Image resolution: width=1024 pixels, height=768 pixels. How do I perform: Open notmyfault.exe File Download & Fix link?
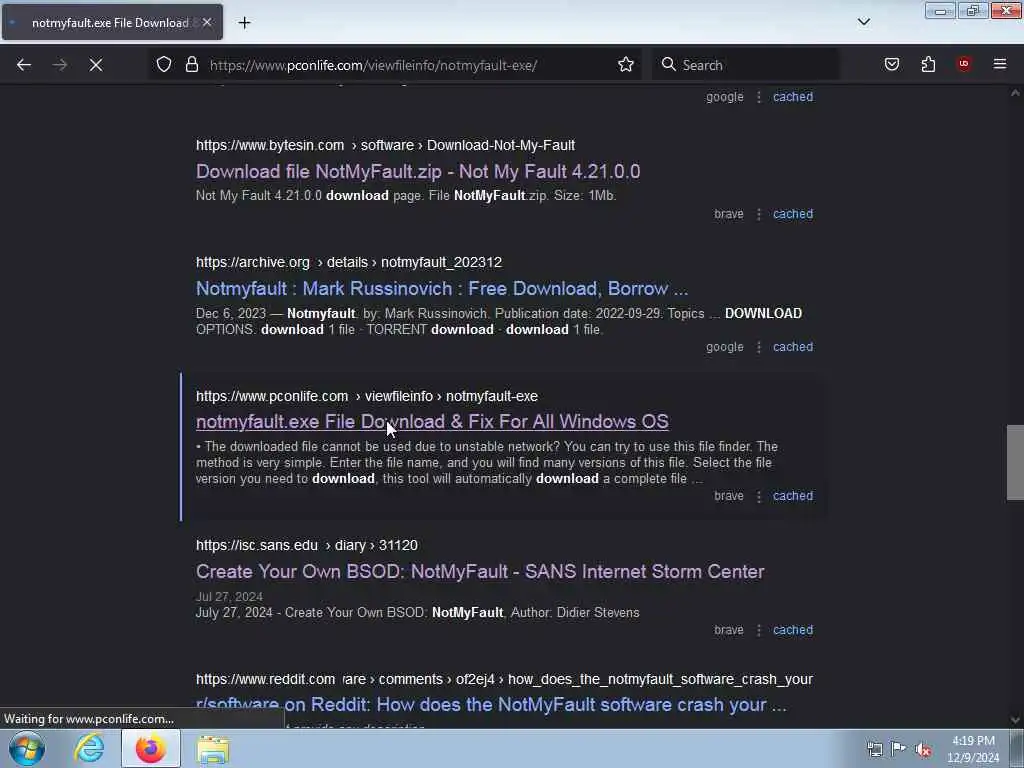click(432, 422)
